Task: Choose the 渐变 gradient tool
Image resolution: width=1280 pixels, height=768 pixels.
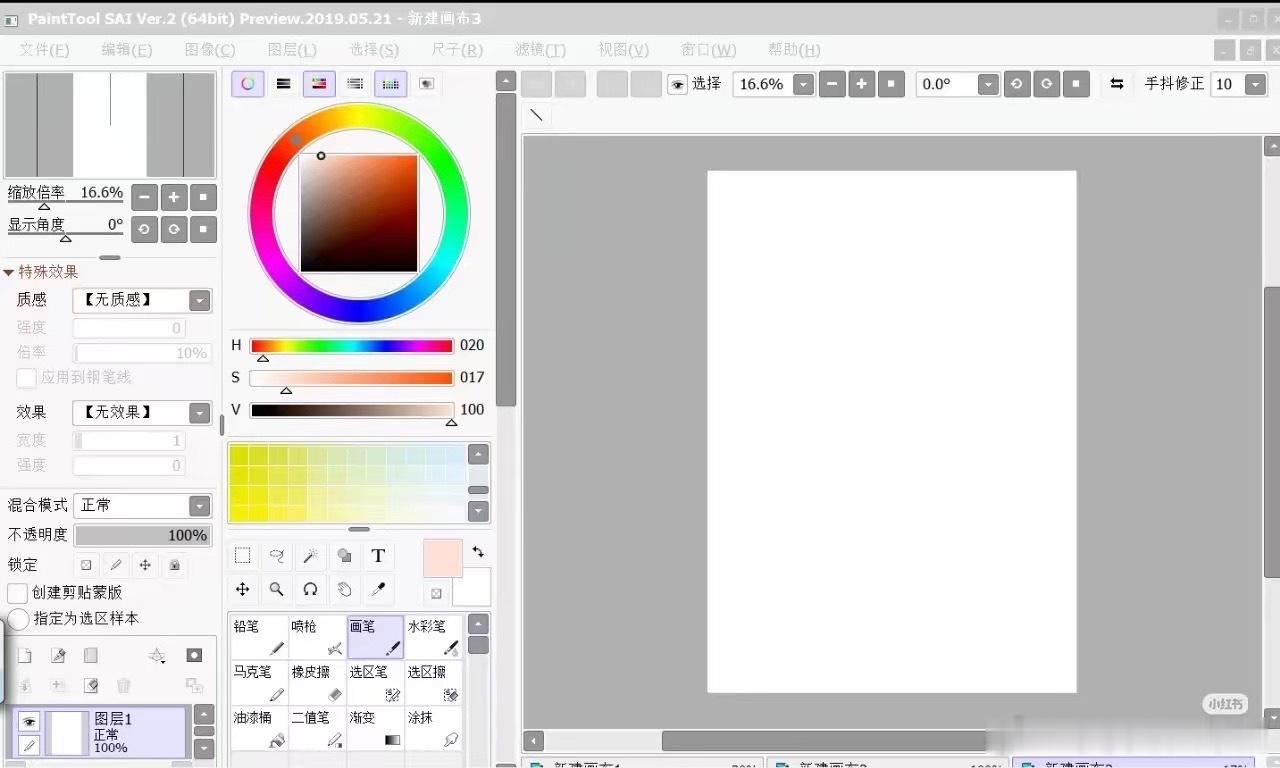Action: click(375, 729)
